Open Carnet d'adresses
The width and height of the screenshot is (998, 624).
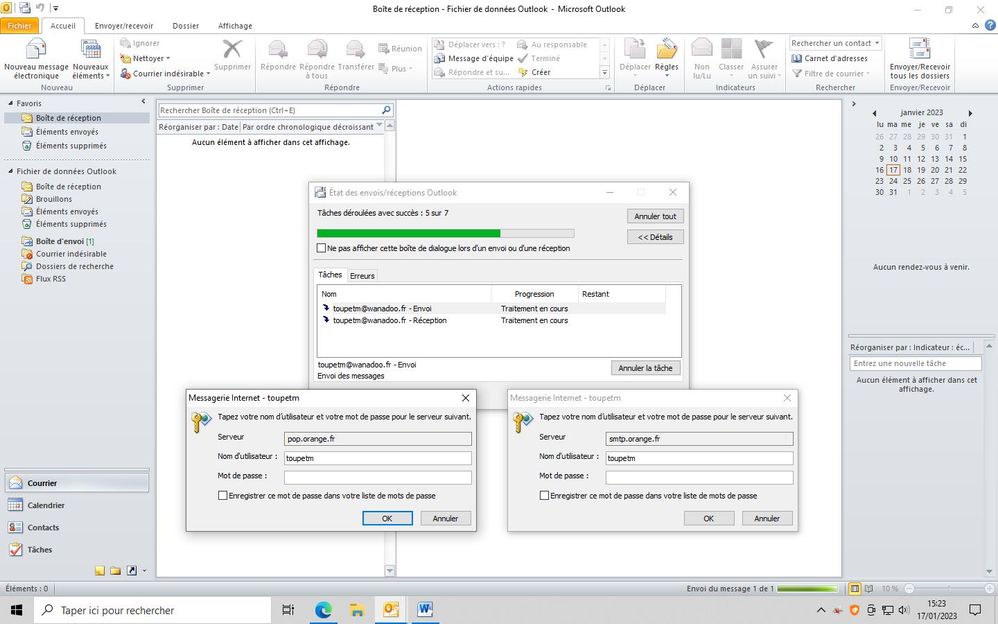(x=829, y=59)
